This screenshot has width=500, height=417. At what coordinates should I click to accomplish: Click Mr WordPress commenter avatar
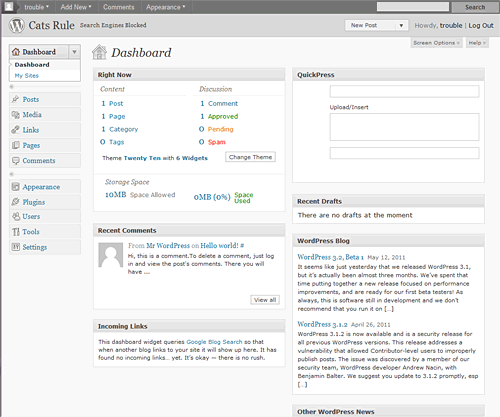110,255
